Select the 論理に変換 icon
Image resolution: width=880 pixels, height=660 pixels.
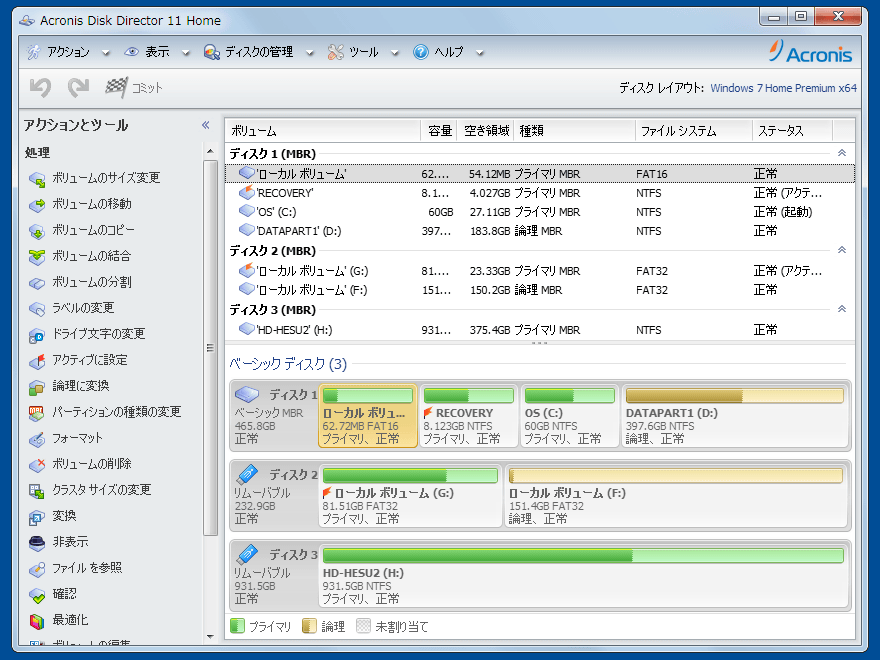click(37, 387)
